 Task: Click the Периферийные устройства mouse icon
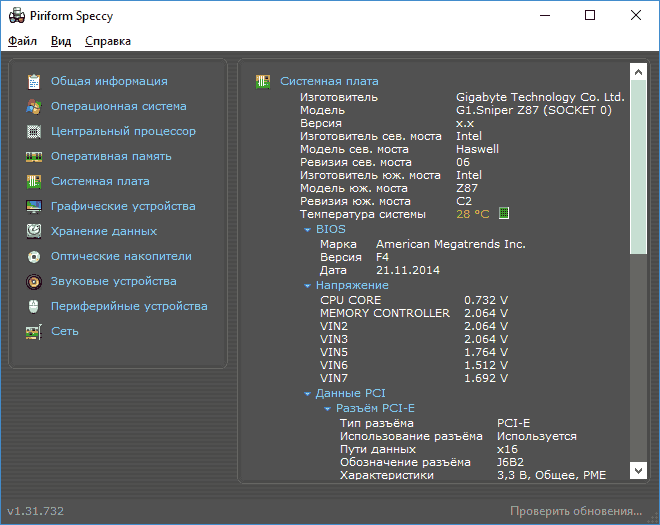pos(34,306)
